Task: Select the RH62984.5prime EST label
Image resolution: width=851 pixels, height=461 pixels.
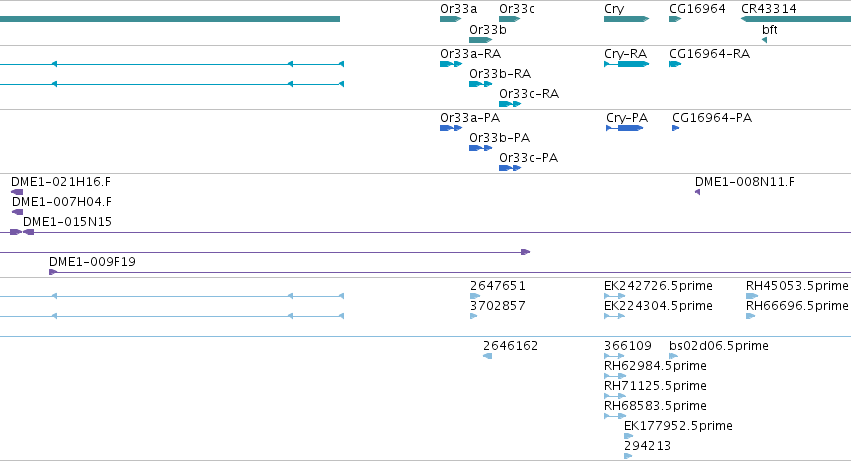Action: tap(655, 366)
